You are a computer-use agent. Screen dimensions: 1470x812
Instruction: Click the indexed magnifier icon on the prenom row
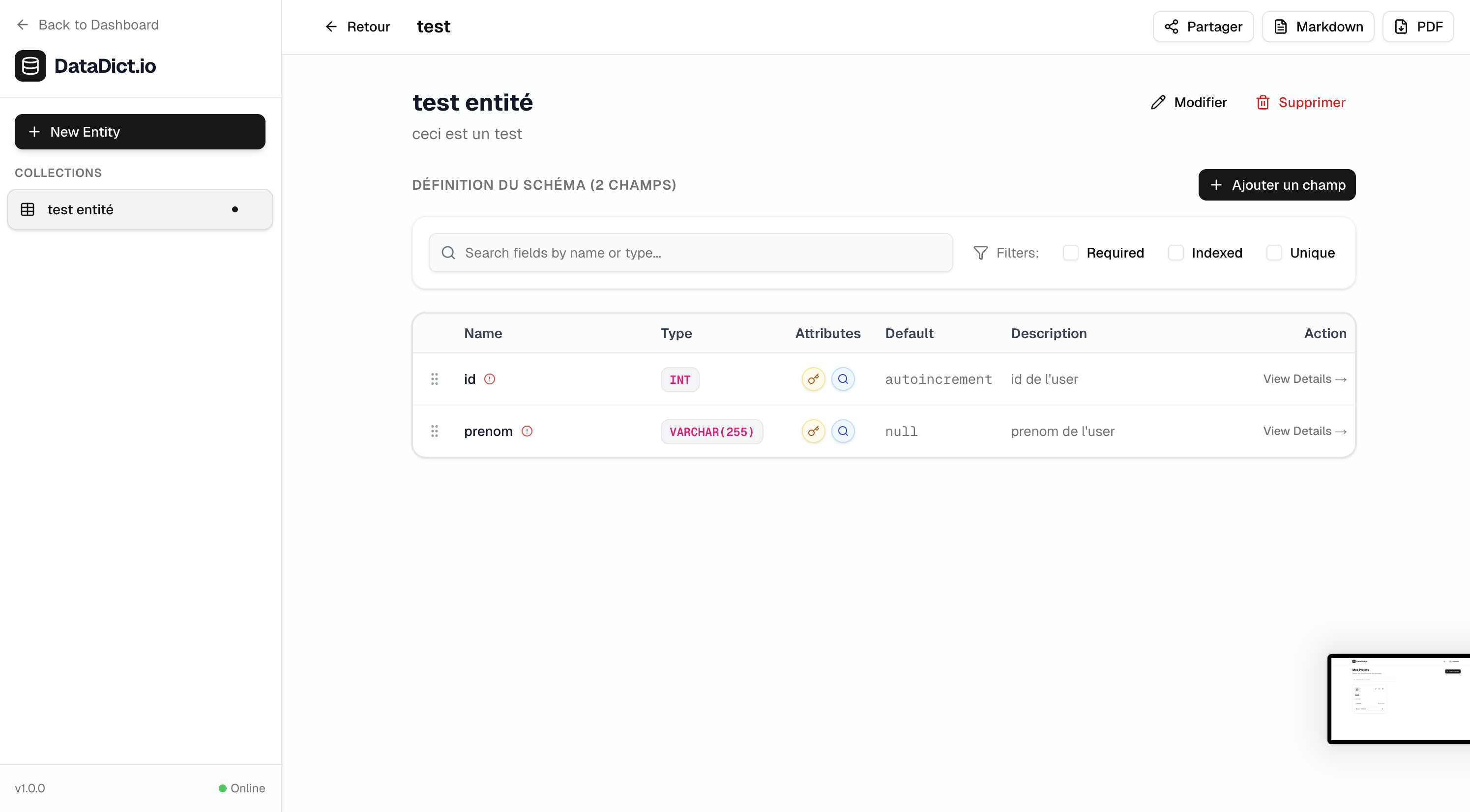coord(844,432)
